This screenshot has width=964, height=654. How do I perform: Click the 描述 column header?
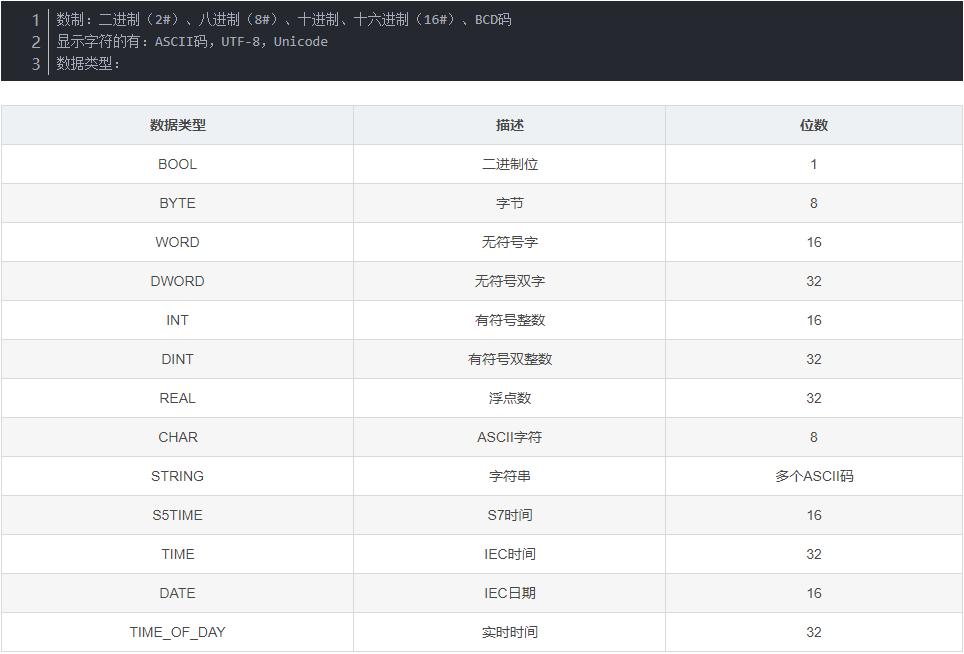pyautogui.click(x=508, y=125)
